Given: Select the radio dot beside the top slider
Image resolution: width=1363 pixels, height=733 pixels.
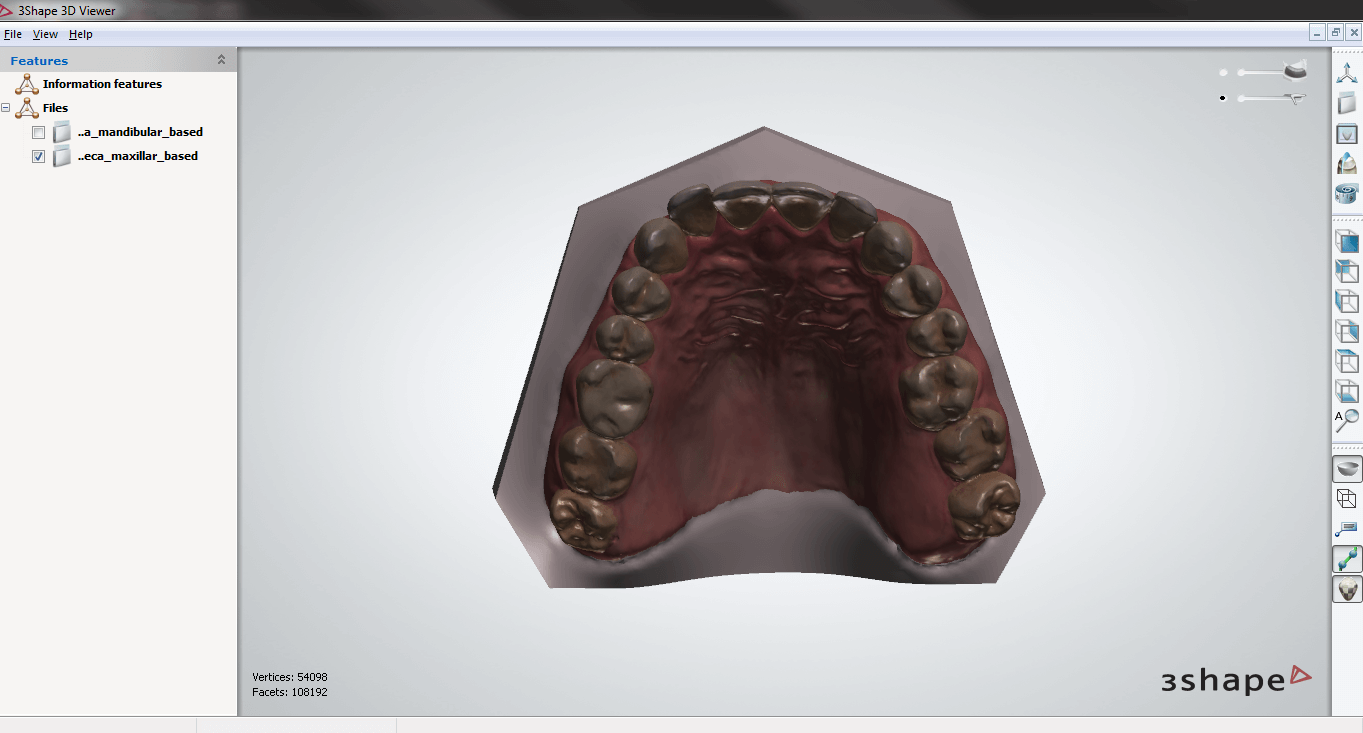Looking at the screenshot, I should [x=1223, y=72].
